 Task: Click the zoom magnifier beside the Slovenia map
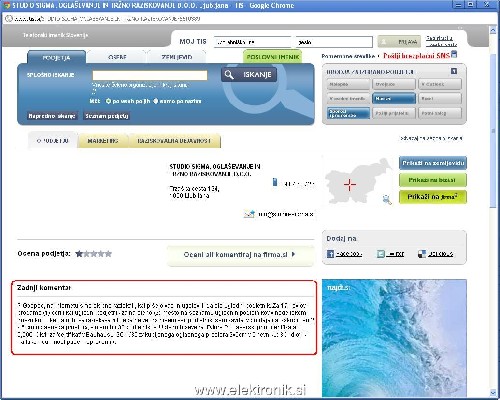[x=387, y=199]
